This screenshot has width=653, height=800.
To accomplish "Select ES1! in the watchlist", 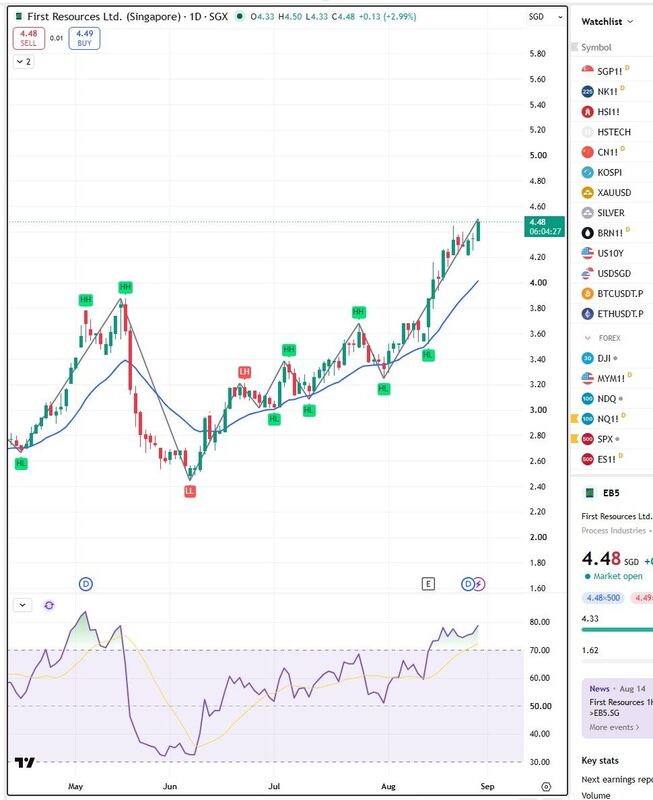I will 612,459.
